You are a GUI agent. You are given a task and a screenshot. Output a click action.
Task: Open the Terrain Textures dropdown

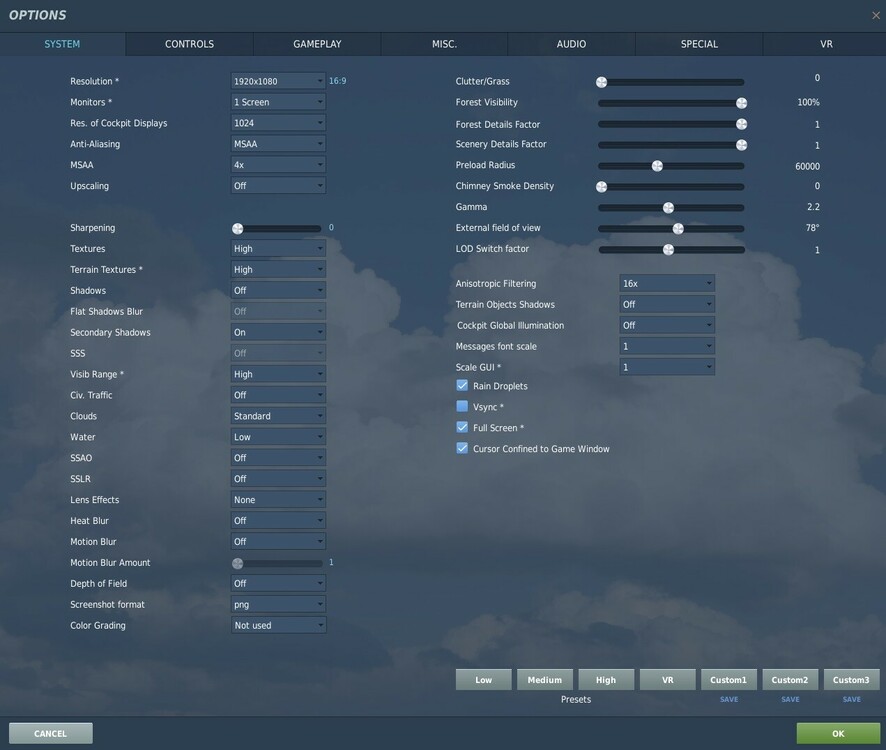pos(277,268)
